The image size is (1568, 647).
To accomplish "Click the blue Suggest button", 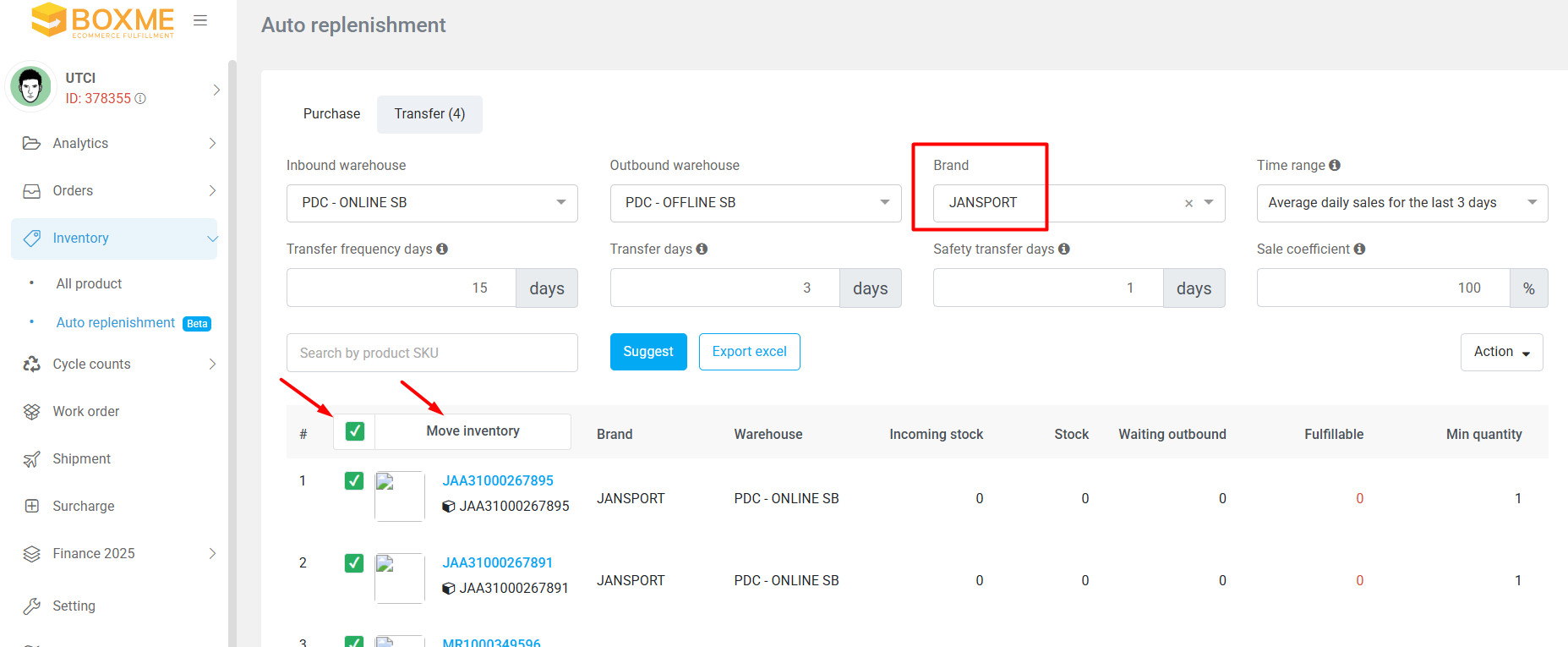I will tap(648, 352).
